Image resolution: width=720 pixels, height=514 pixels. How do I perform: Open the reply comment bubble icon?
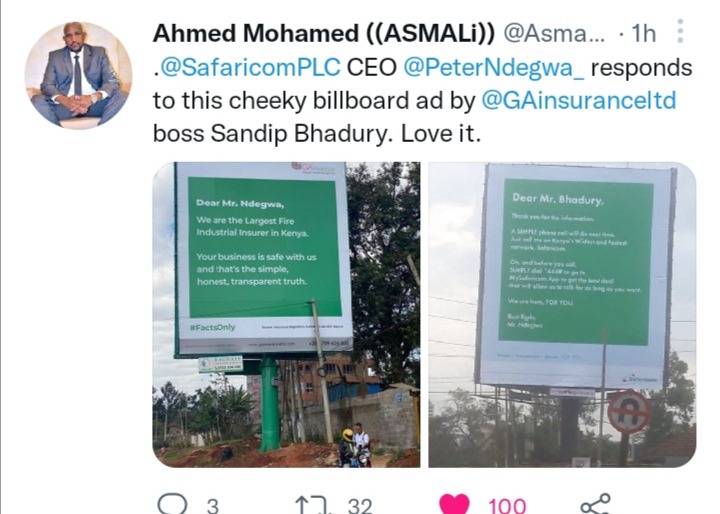pyautogui.click(x=172, y=504)
